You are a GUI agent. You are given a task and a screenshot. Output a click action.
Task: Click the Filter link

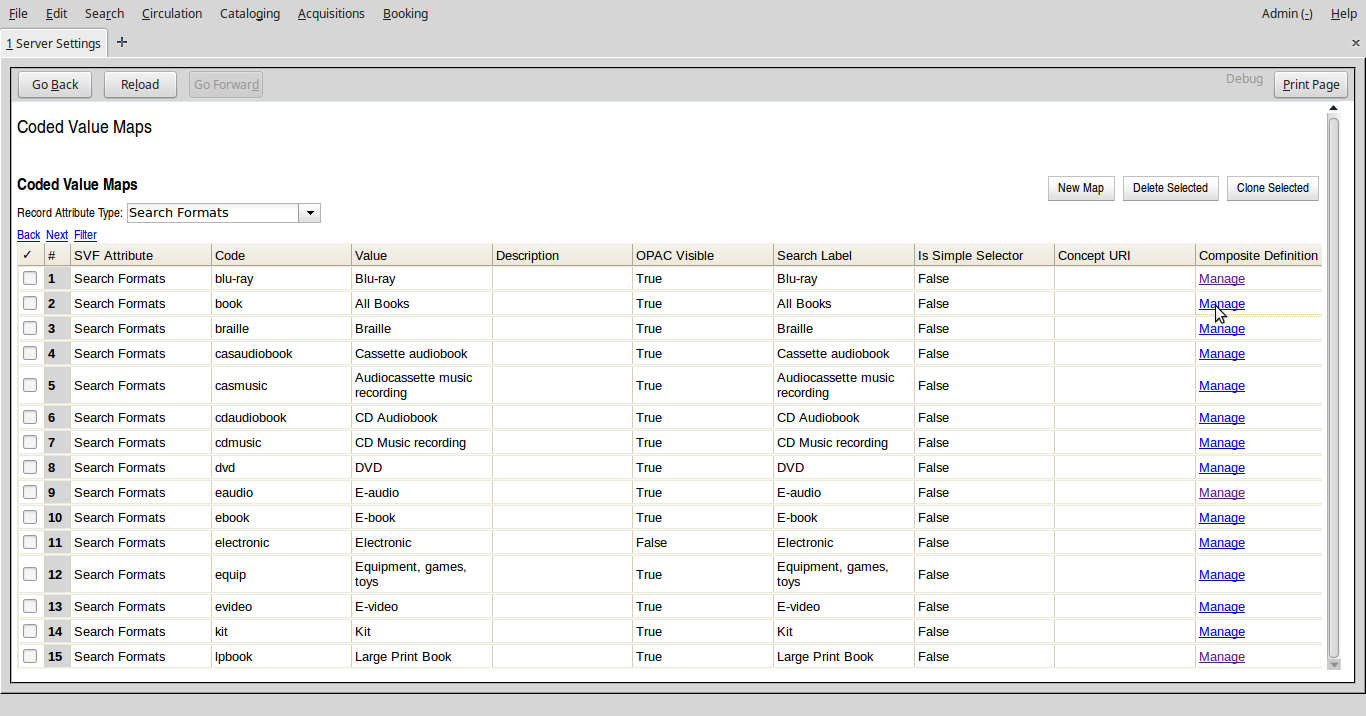click(x=85, y=235)
